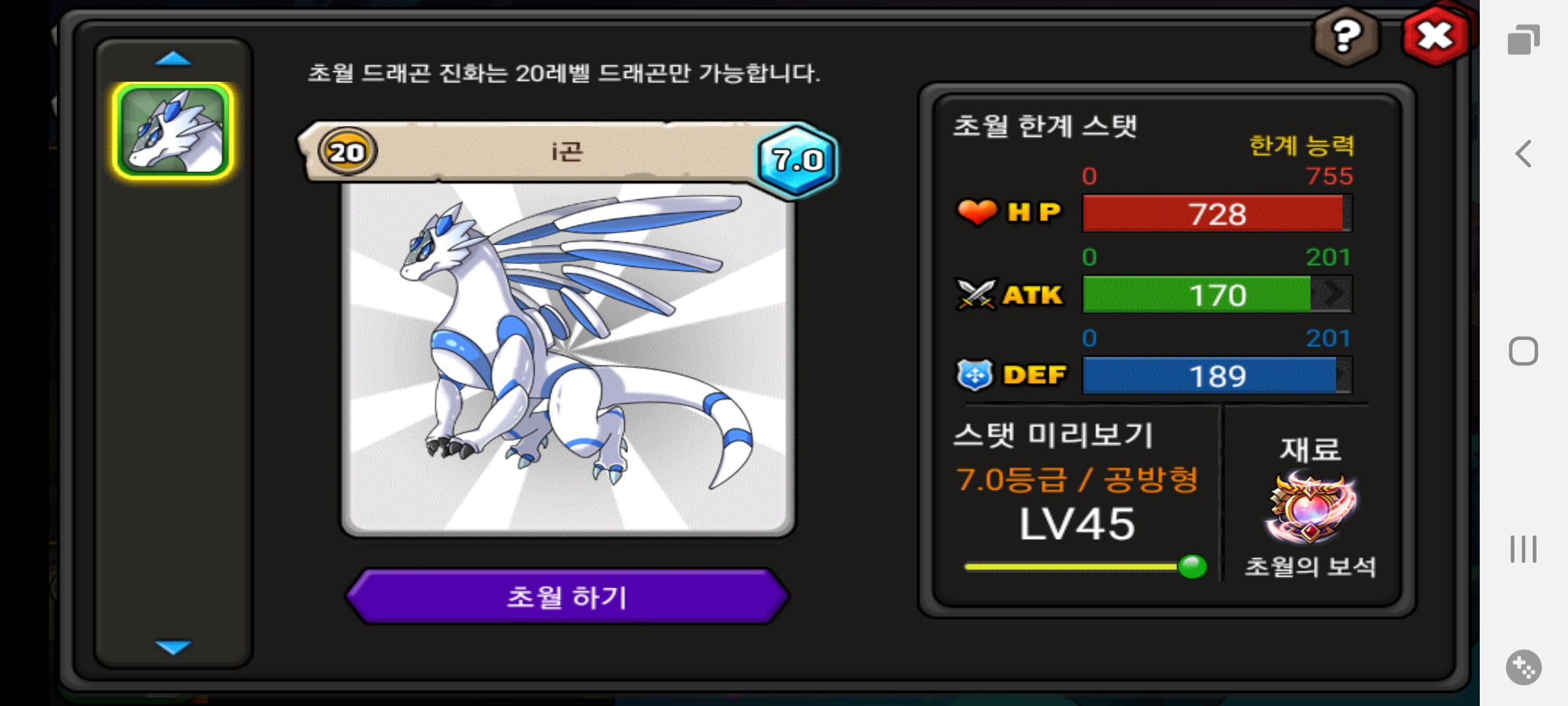Viewport: 1568px width, 706px height.
Task: Click the red HP bar showing 728
Action: coord(1217,213)
